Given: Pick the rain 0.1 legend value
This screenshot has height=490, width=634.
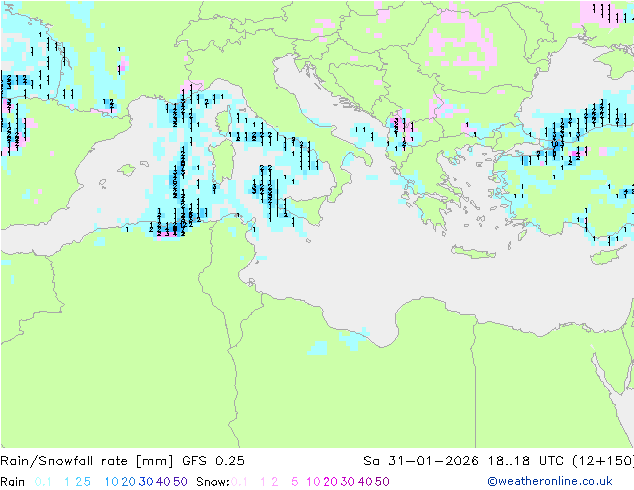Looking at the screenshot, I should (x=43, y=482).
